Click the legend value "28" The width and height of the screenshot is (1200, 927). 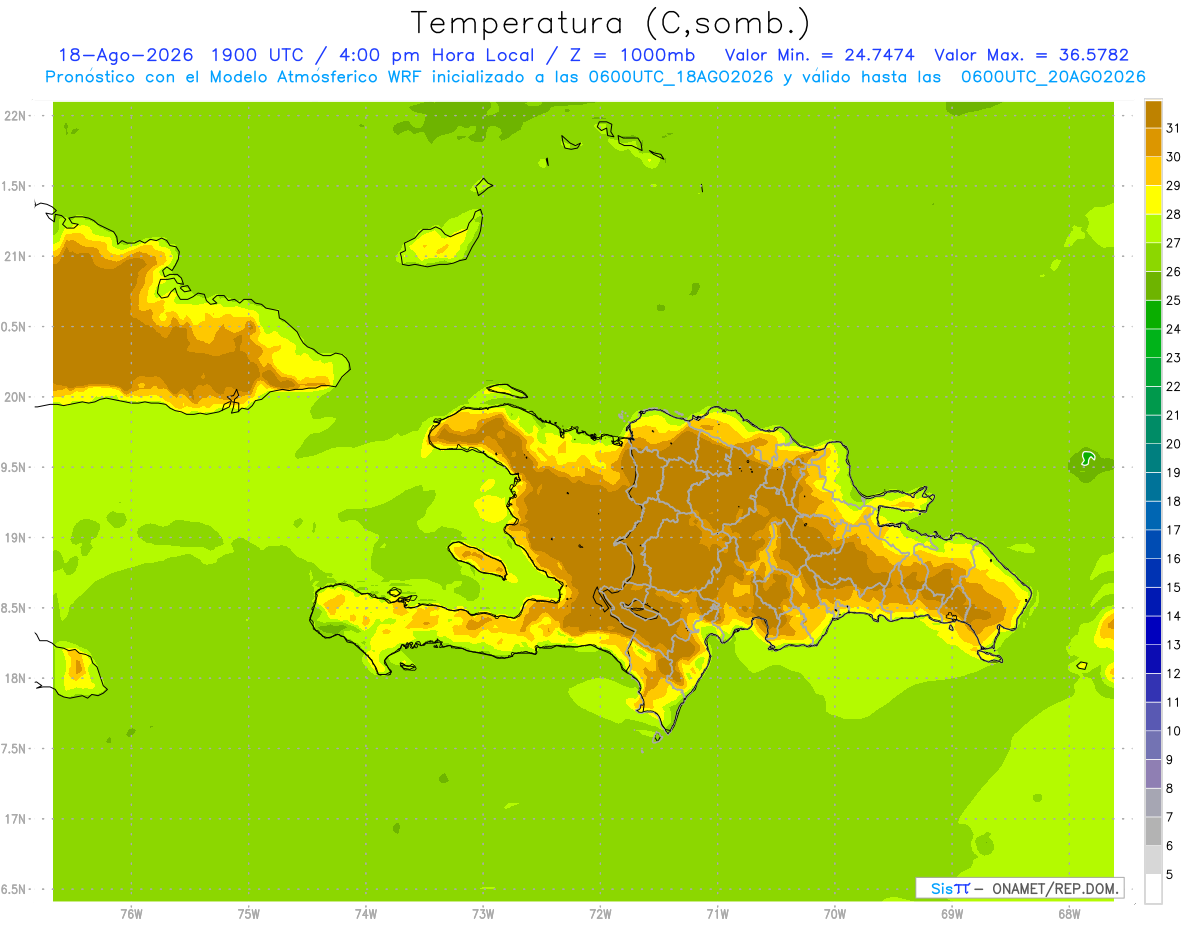click(1173, 214)
